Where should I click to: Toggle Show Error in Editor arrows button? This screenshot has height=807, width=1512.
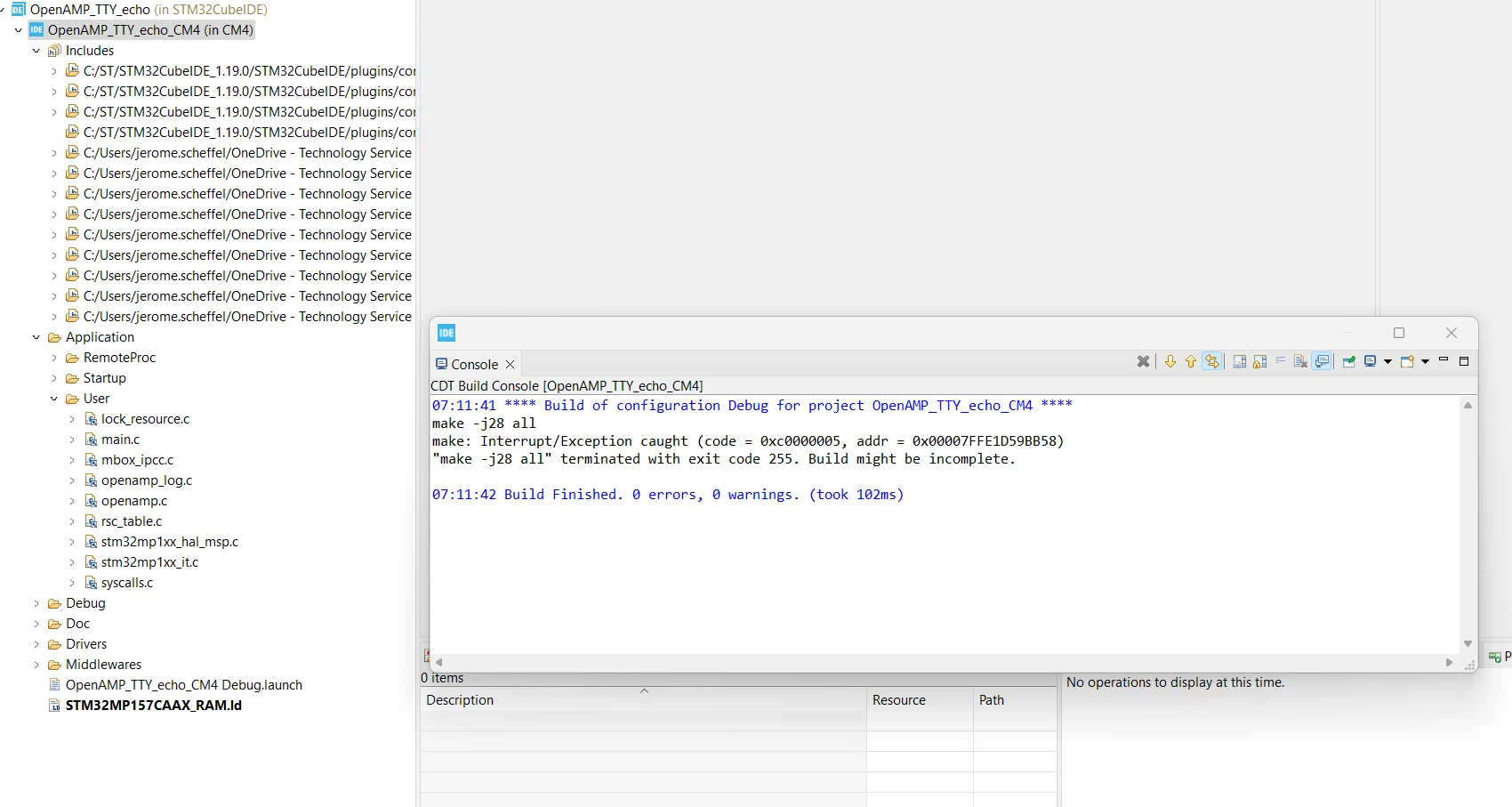pyautogui.click(x=1212, y=361)
